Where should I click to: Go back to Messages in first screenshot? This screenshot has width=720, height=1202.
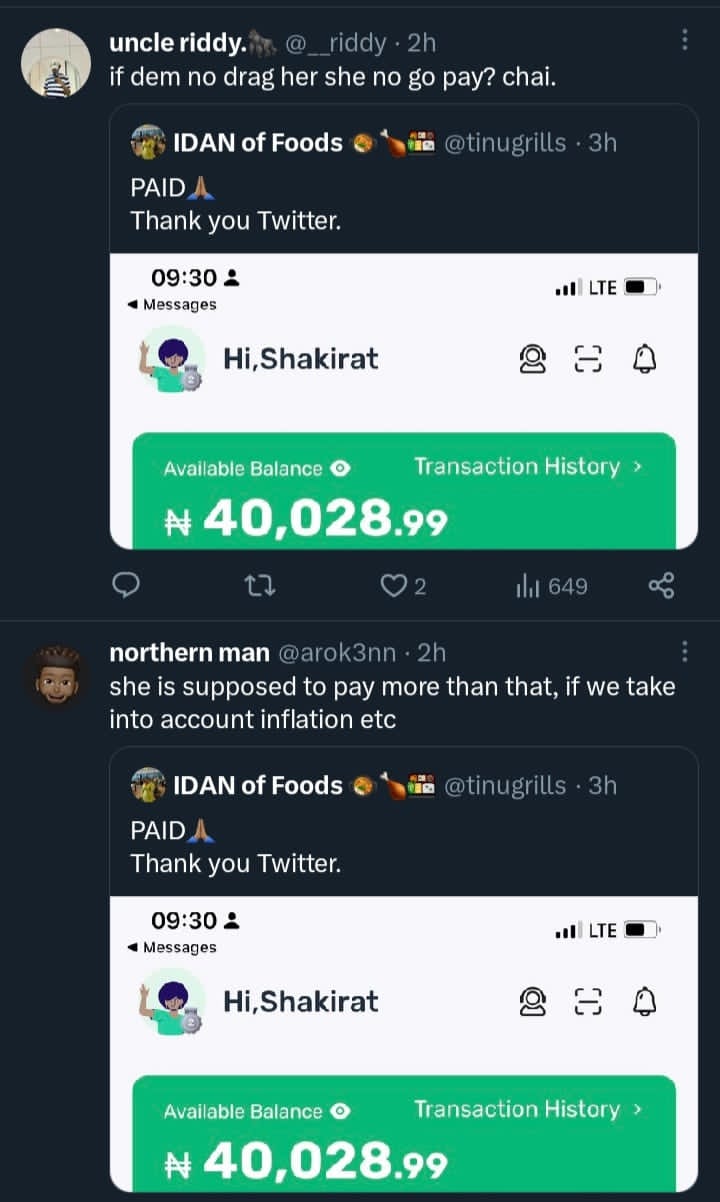click(x=173, y=305)
